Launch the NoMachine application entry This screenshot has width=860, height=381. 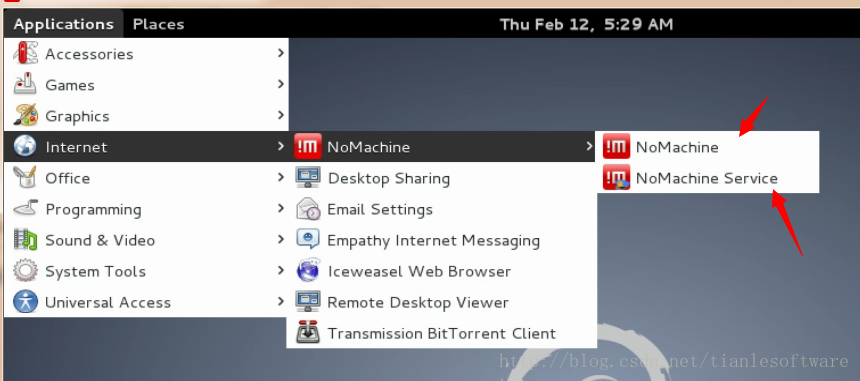pyautogui.click(x=708, y=147)
